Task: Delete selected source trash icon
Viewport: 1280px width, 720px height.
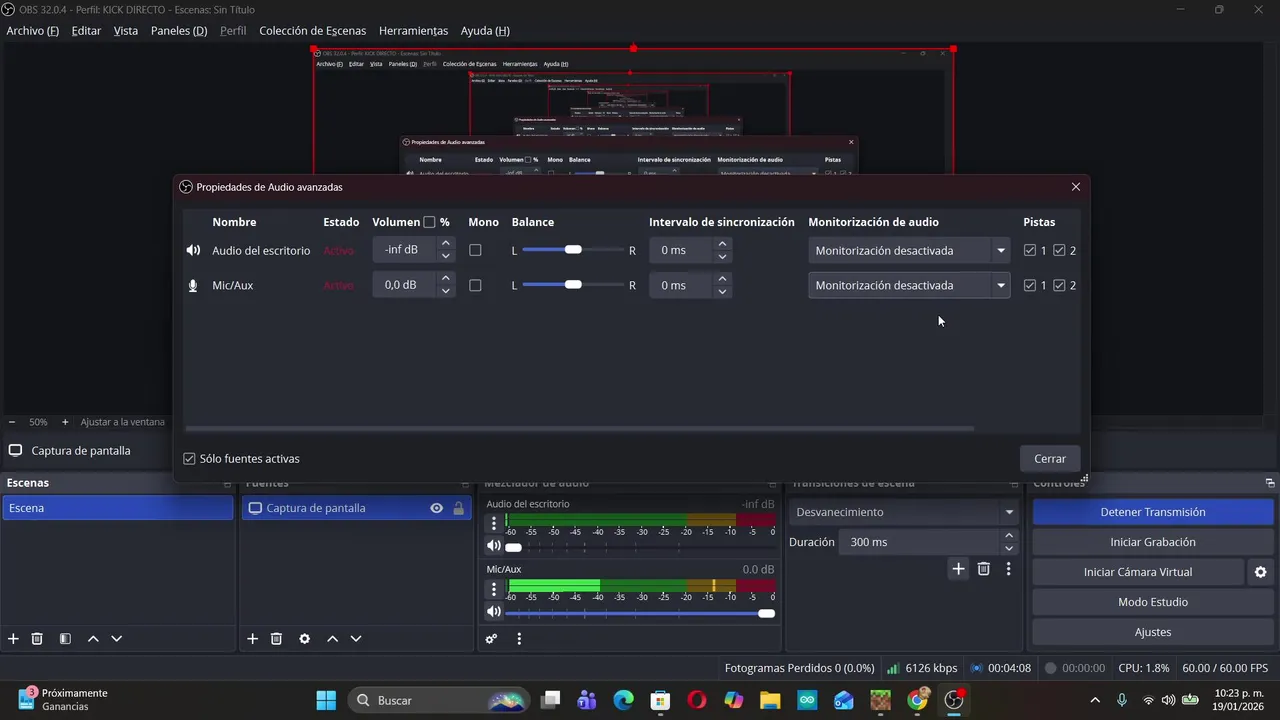Action: click(276, 639)
